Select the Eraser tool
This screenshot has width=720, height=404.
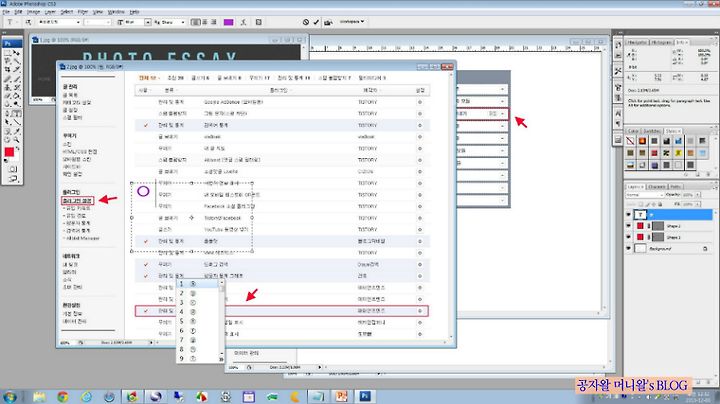8,95
